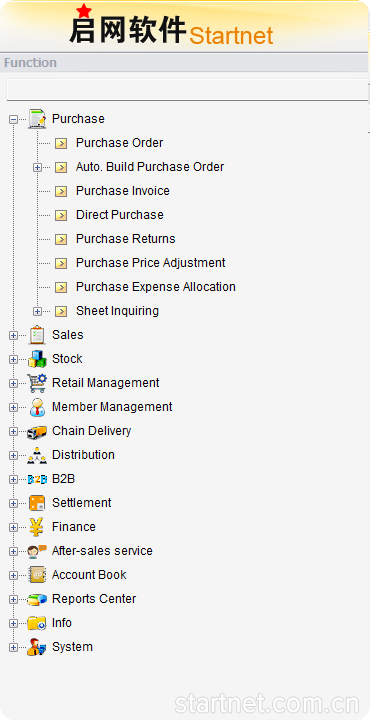Viewport: 370px width, 720px height.
Task: Expand the Sheet Inquiring node
Action: coord(38,311)
